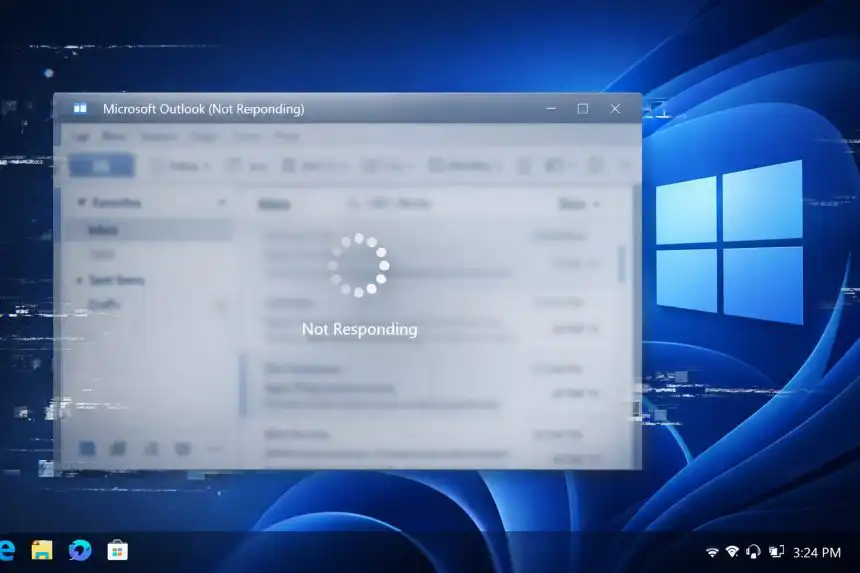Collapse the Favorites section in the folder pane
Viewport: 860px width, 573px height.
81,203
